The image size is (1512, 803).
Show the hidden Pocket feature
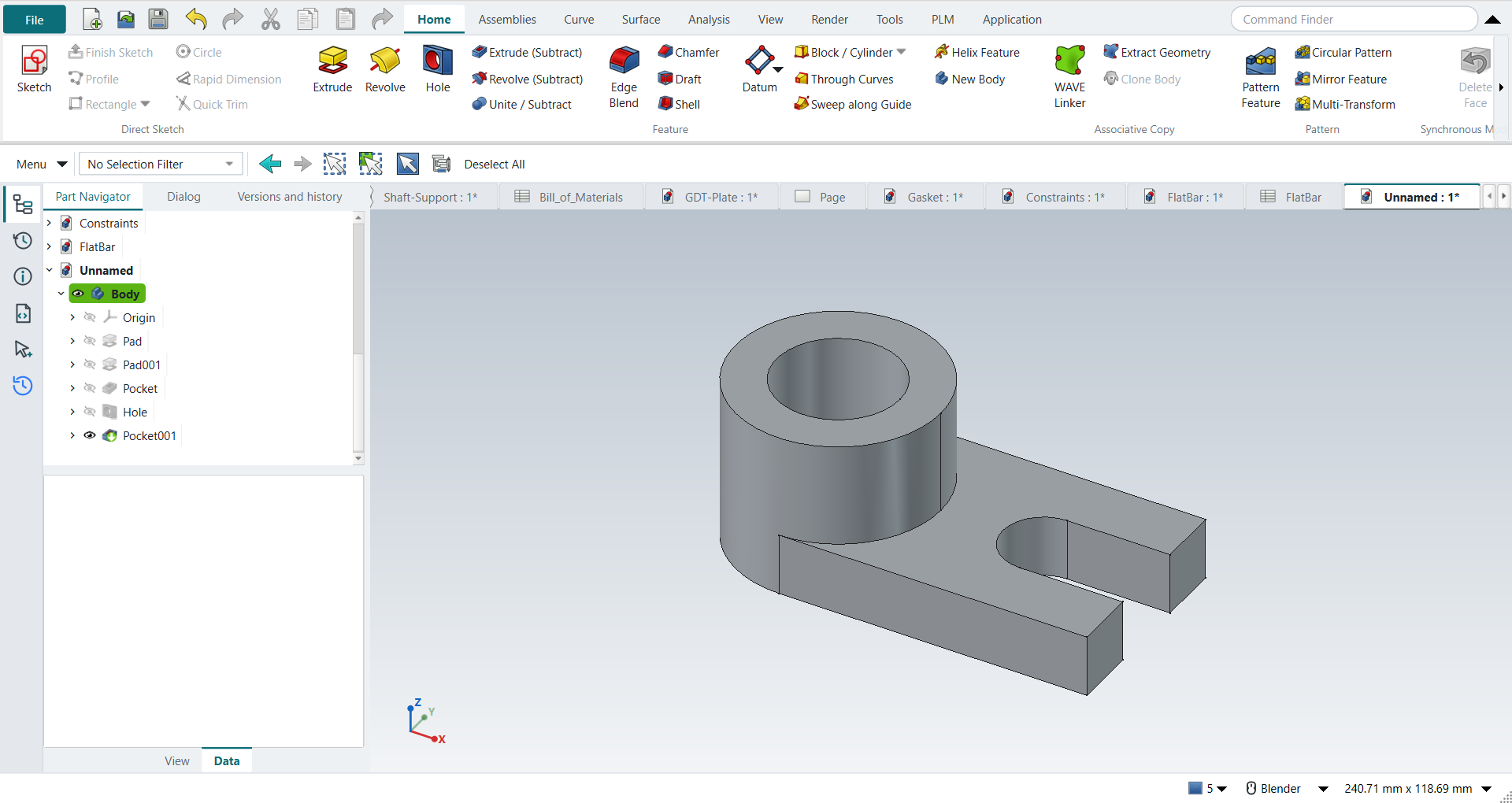90,388
